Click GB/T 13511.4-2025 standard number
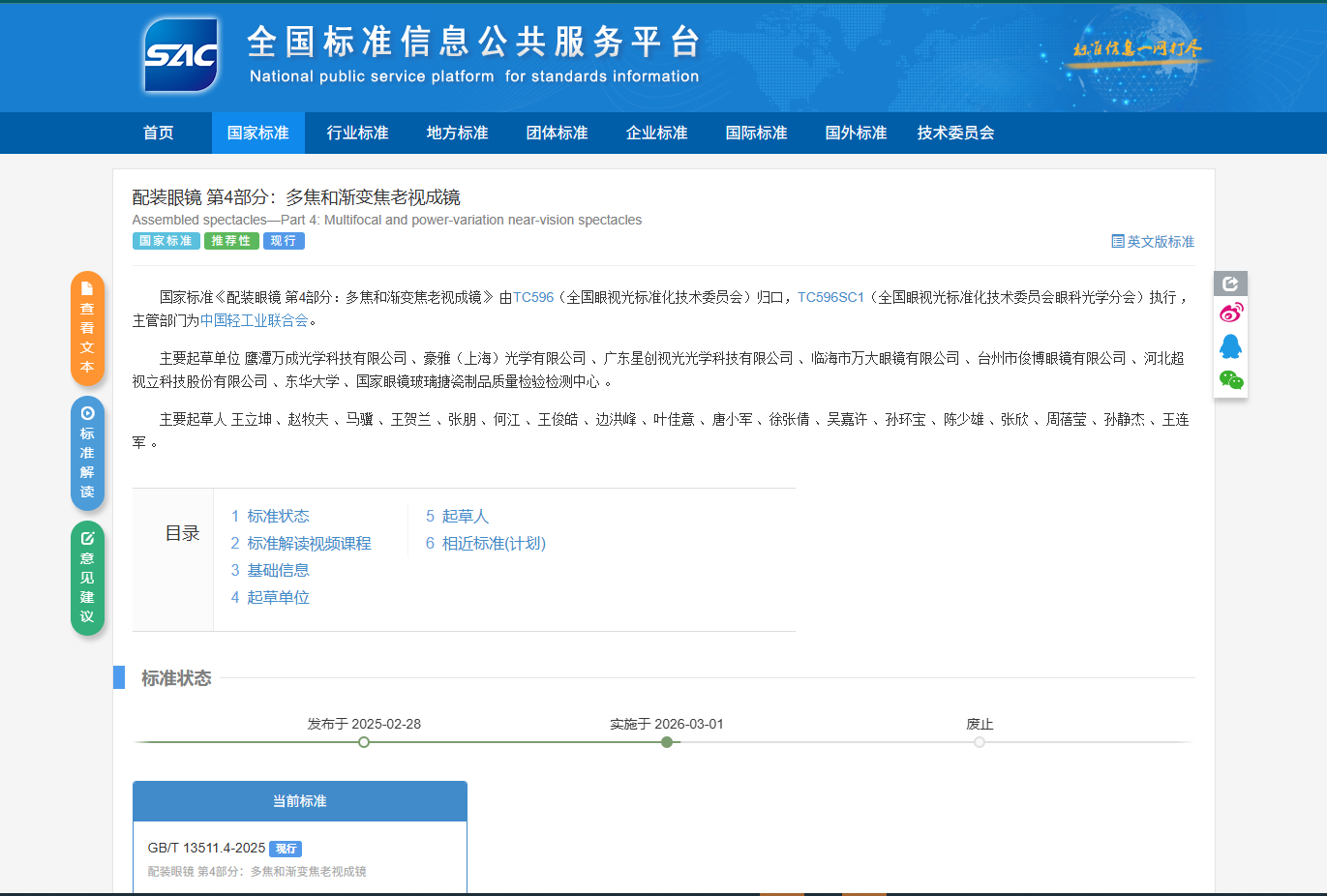 [x=206, y=848]
